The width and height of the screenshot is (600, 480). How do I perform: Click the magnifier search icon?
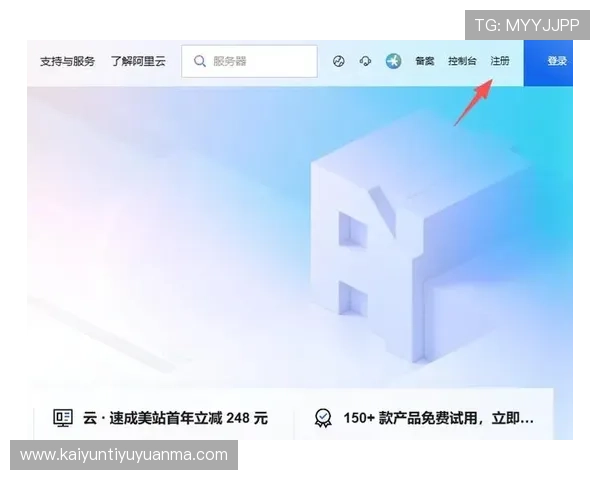200,61
